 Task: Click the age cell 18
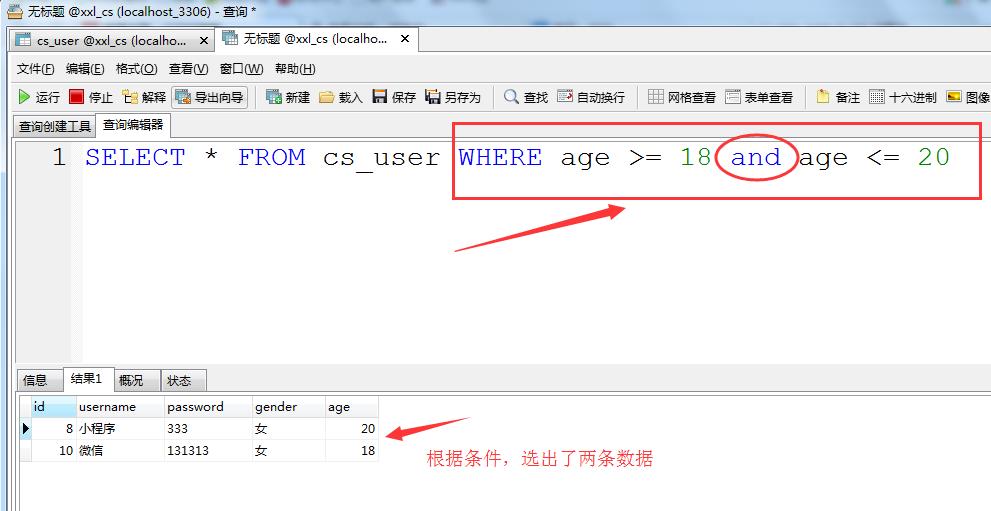click(352, 450)
